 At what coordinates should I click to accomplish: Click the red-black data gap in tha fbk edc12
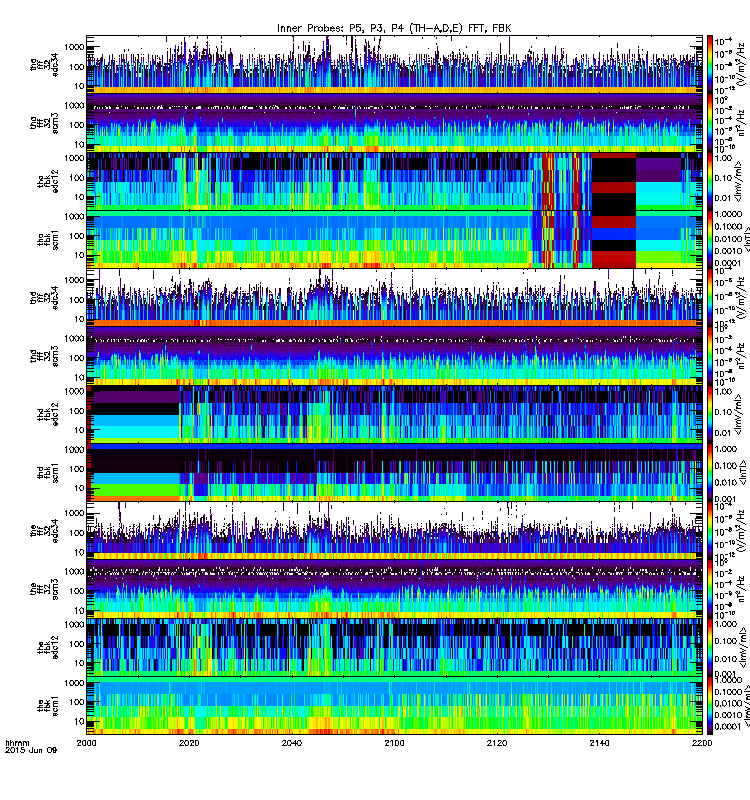click(614, 182)
